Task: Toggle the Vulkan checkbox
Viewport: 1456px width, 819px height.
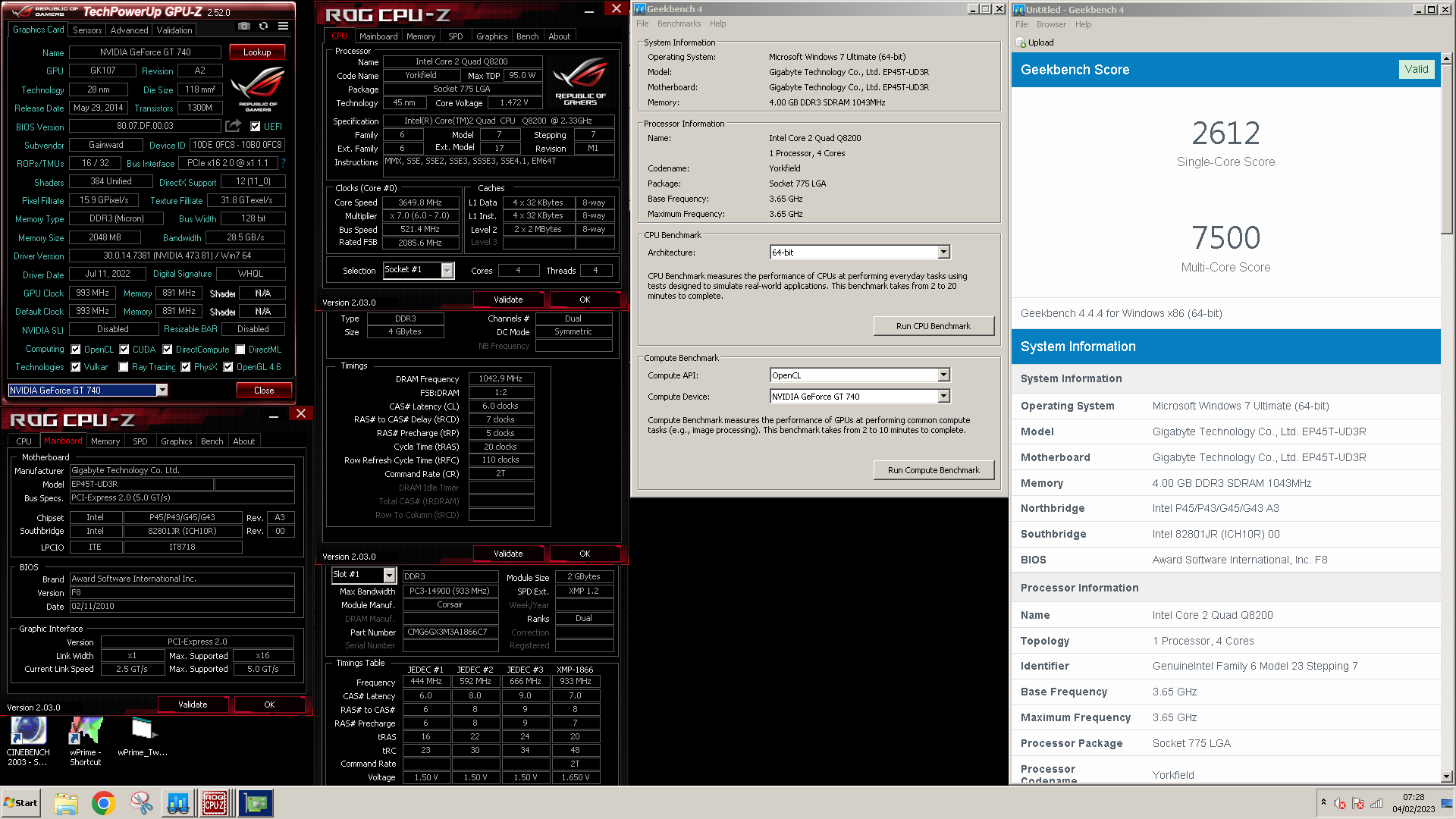Action: tap(76, 367)
